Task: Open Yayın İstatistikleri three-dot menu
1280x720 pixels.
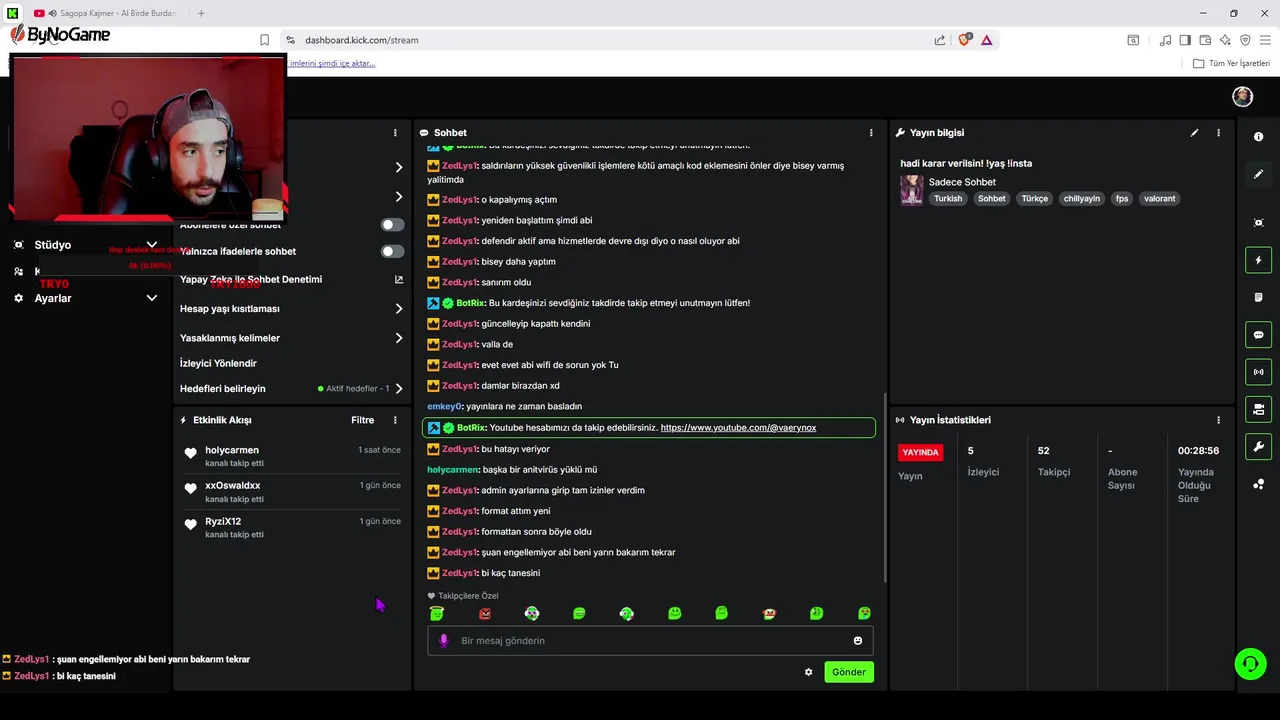Action: click(1218, 420)
